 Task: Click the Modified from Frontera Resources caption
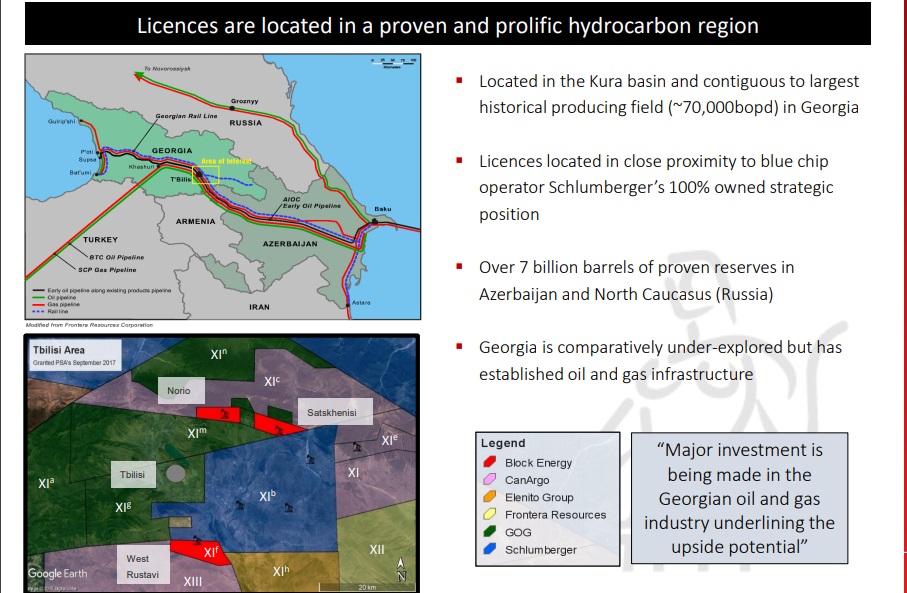pos(89,325)
